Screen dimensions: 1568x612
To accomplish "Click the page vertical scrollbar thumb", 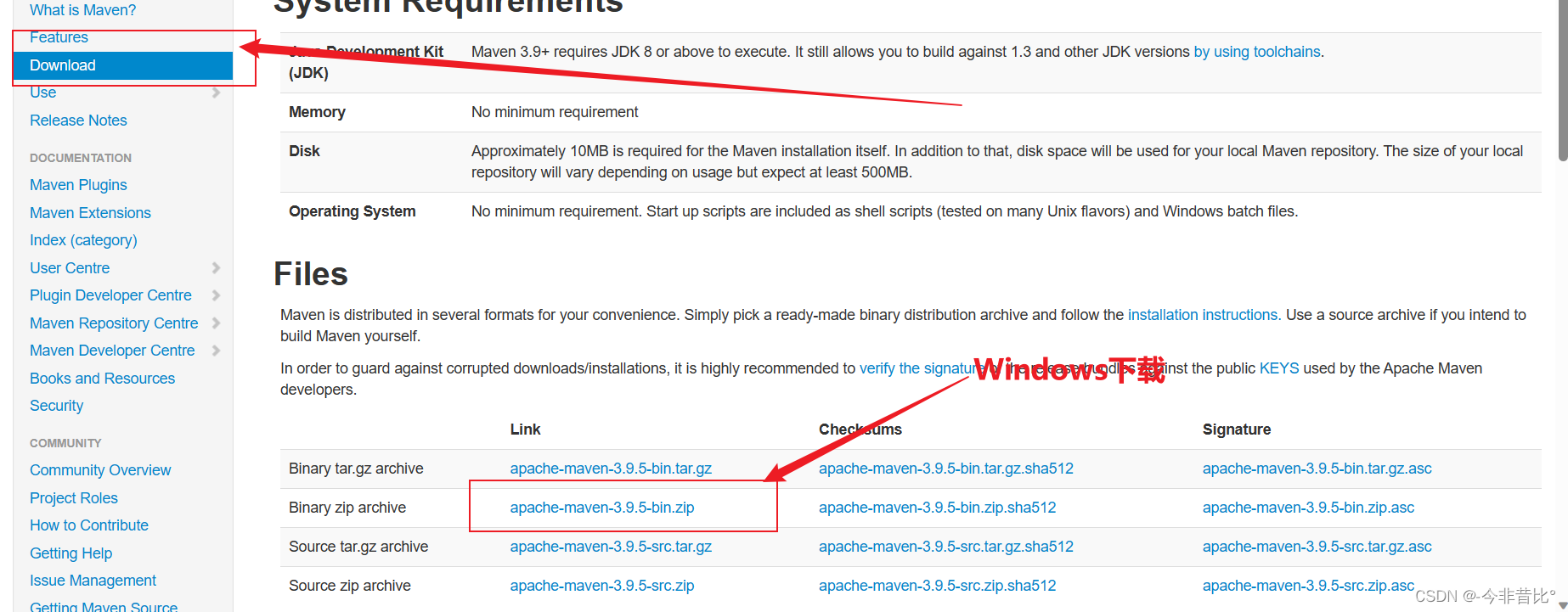I will pyautogui.click(x=1562, y=81).
